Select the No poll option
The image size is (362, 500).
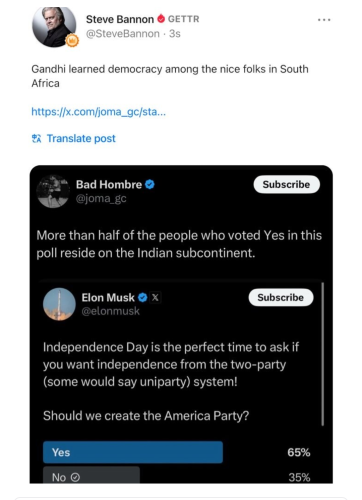tap(91, 475)
